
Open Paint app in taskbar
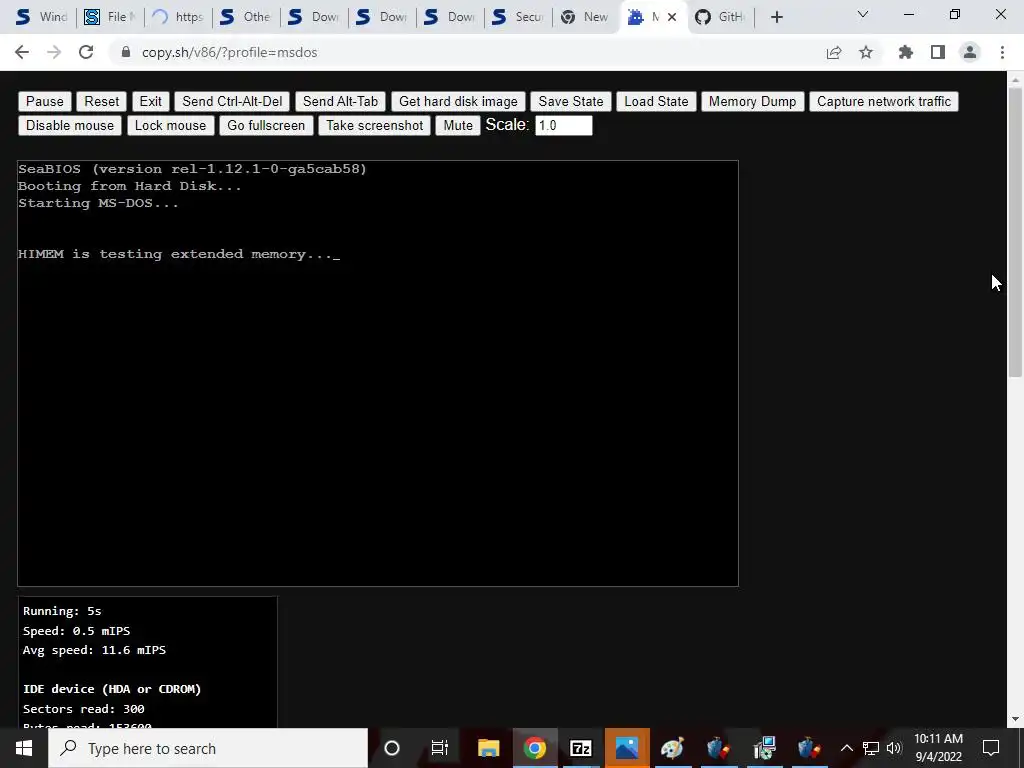672,748
